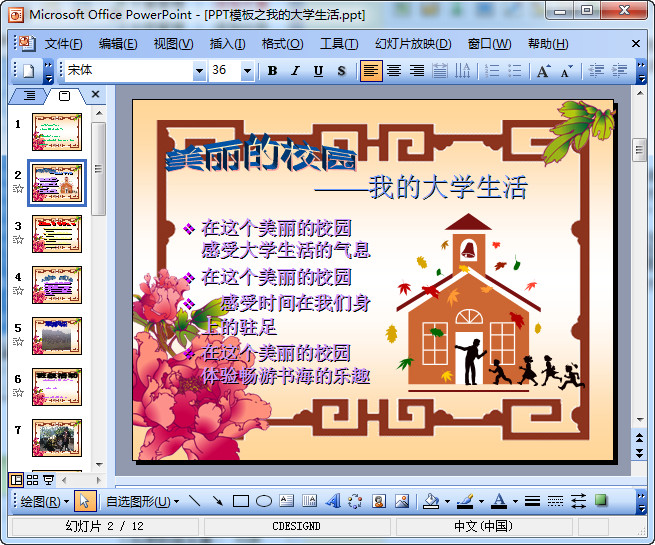Image resolution: width=655 pixels, height=545 pixels.
Task: Toggle Numbering list button
Action: [492, 71]
